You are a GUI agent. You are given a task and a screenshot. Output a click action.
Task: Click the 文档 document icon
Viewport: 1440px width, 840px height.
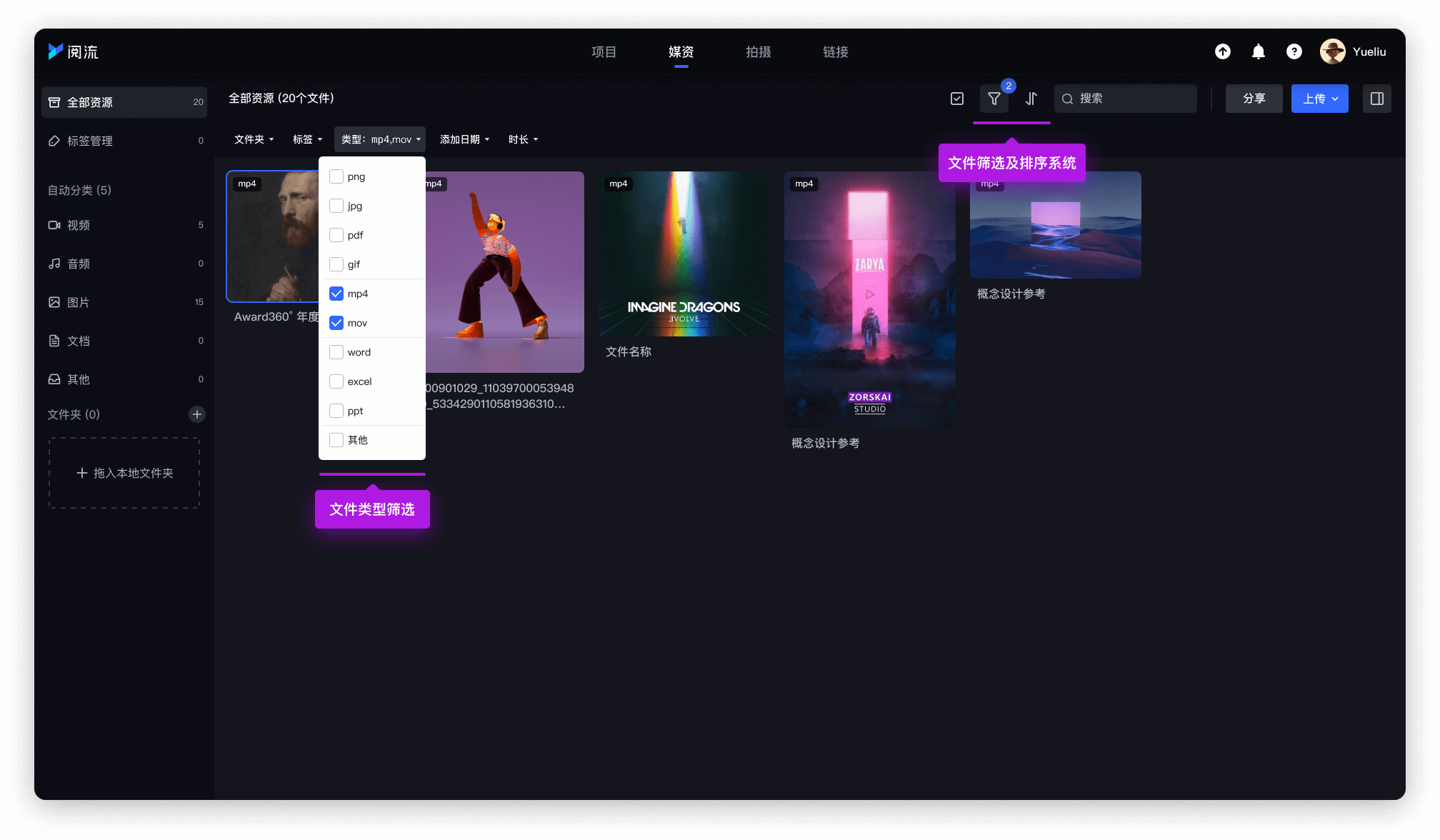pos(54,341)
